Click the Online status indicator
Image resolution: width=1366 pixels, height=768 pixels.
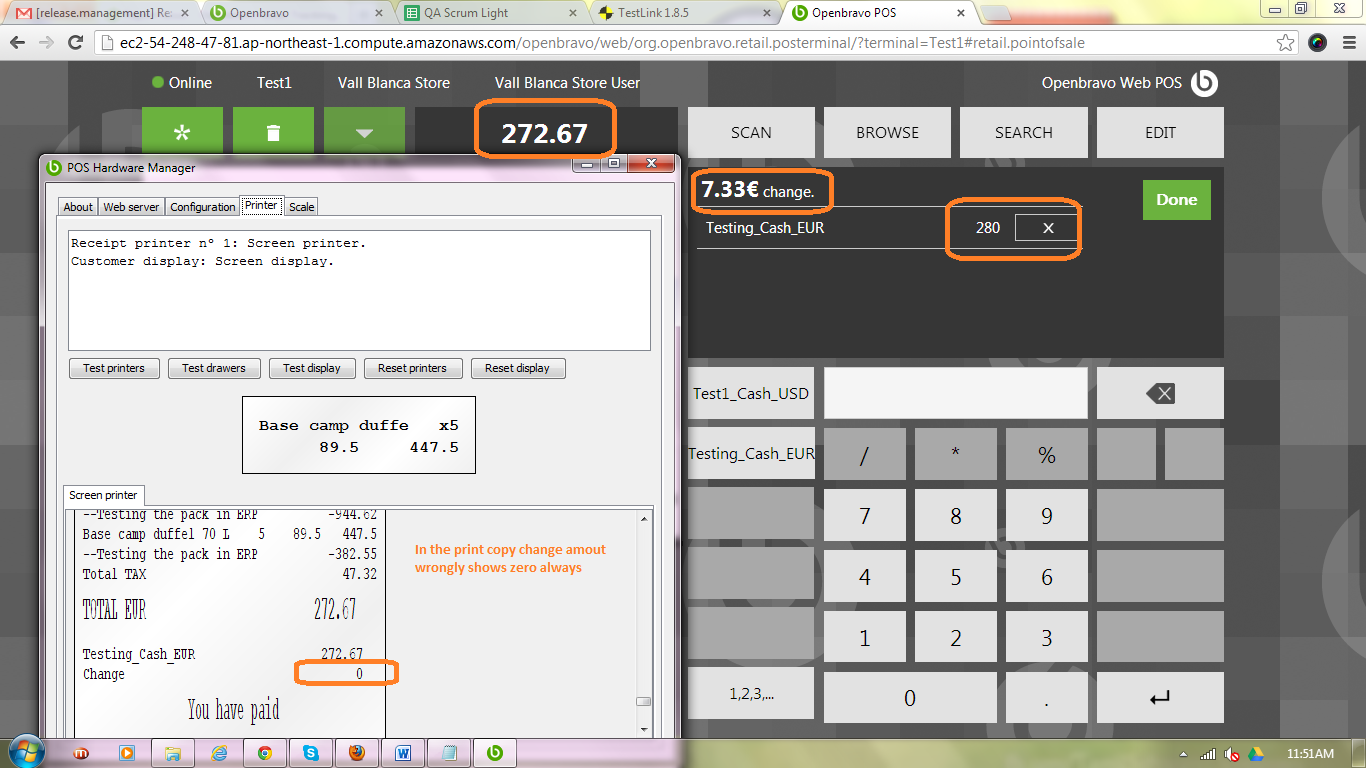coord(182,83)
